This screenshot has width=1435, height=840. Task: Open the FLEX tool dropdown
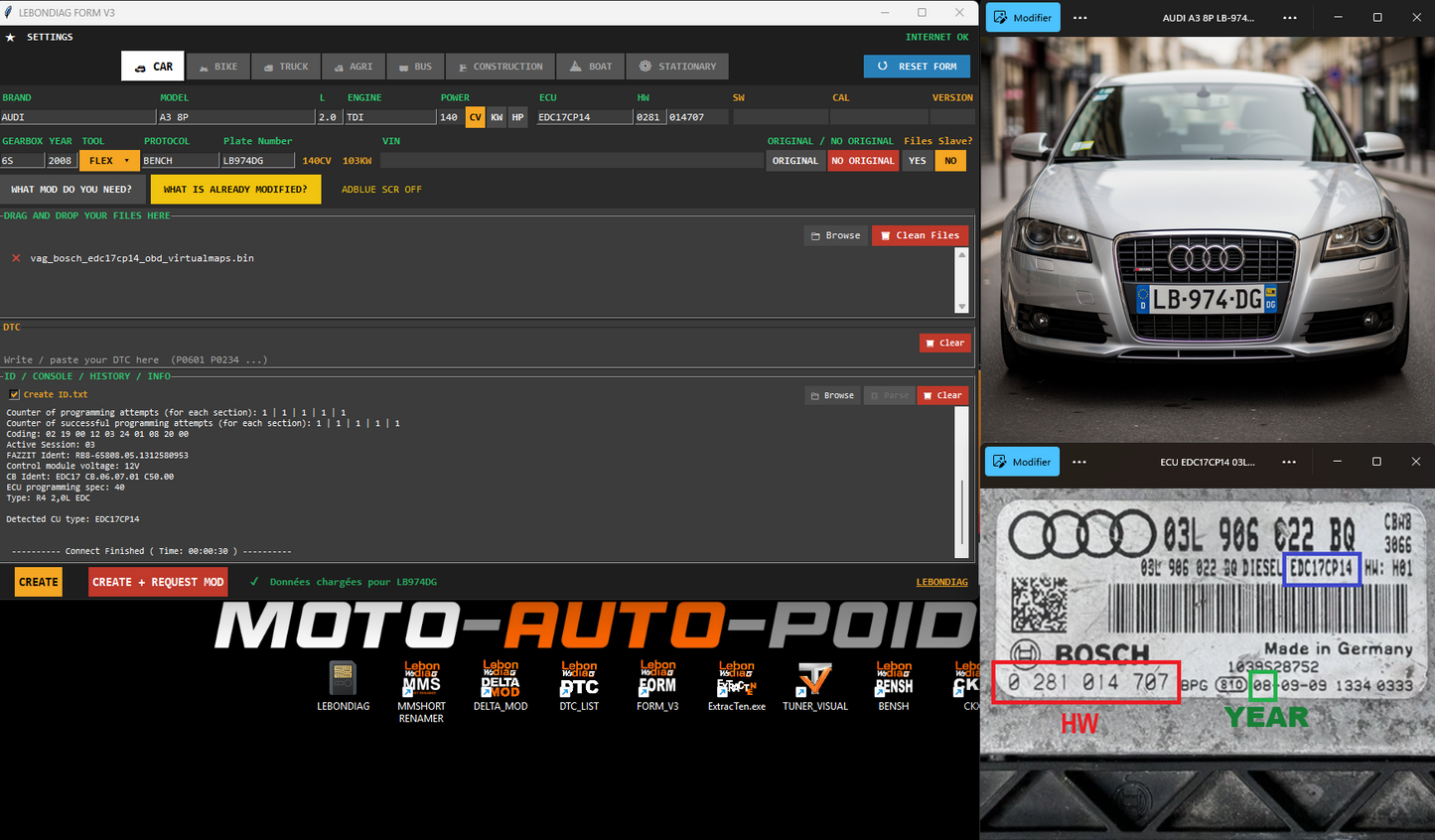coord(109,161)
